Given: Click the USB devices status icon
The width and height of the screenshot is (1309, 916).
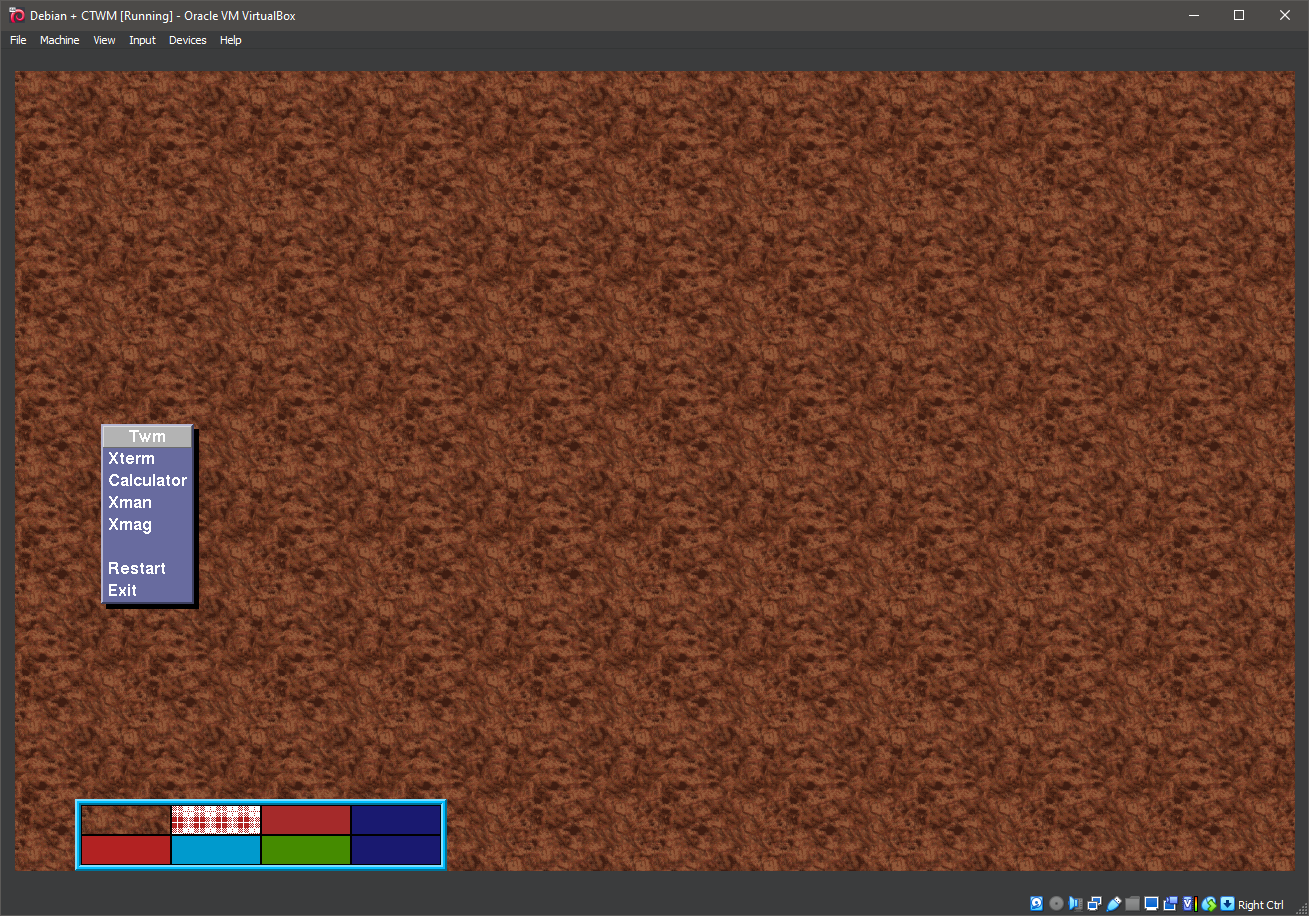Looking at the screenshot, I should [1113, 904].
